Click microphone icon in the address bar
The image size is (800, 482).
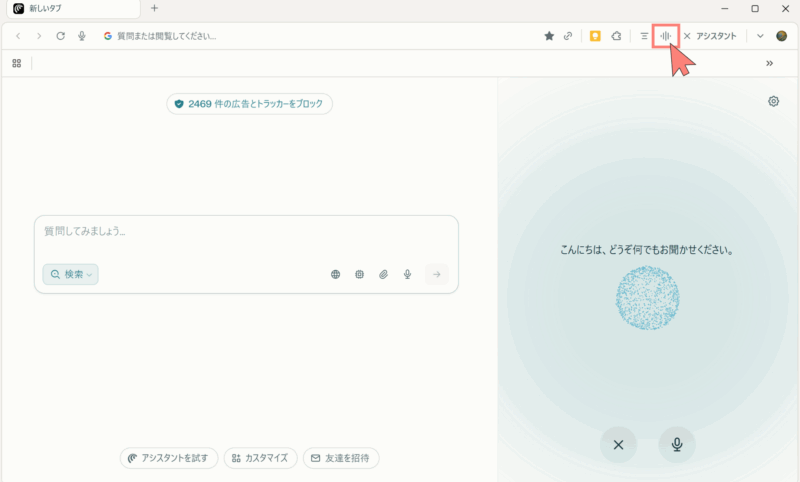tap(81, 36)
